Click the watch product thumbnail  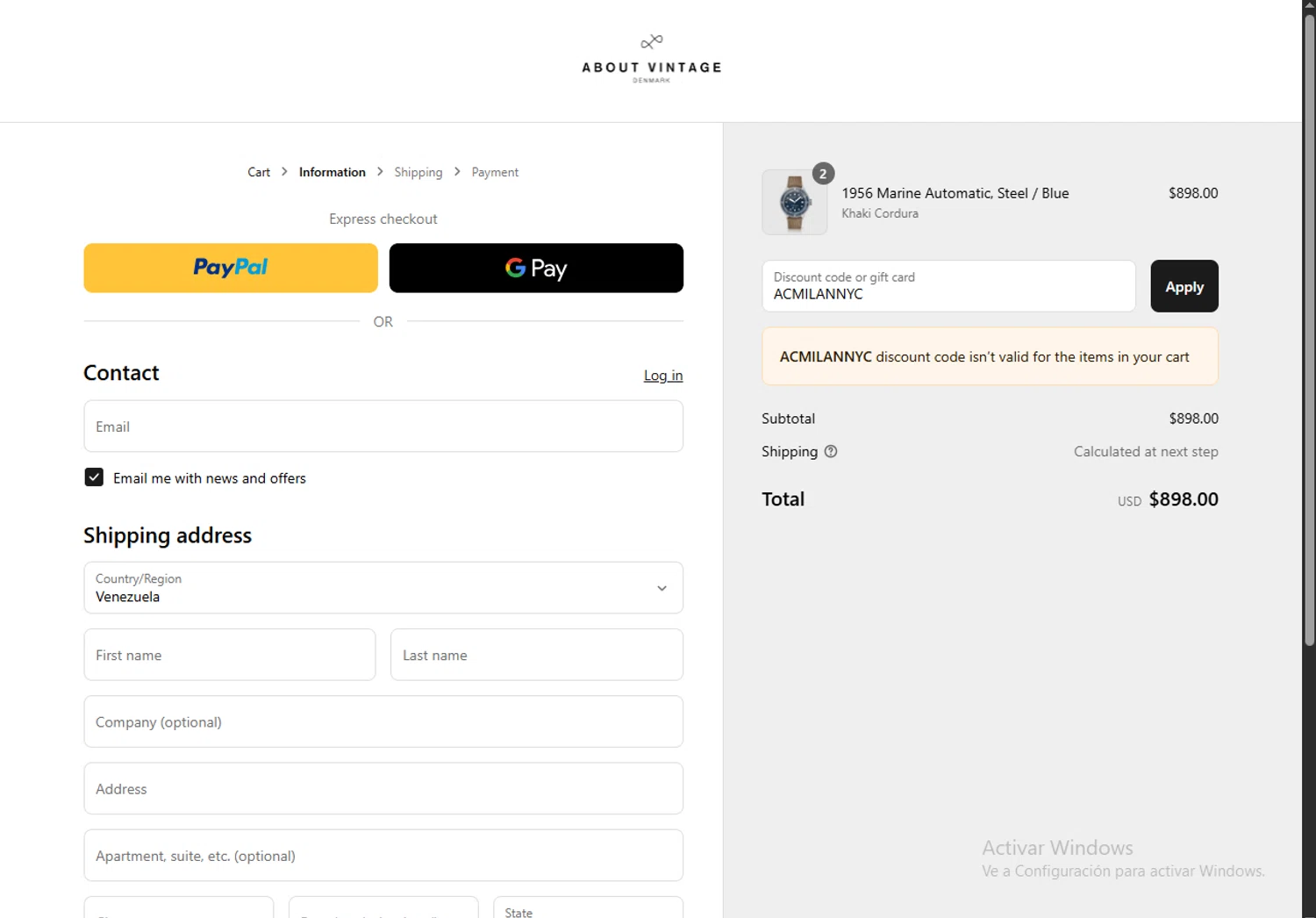click(x=794, y=202)
